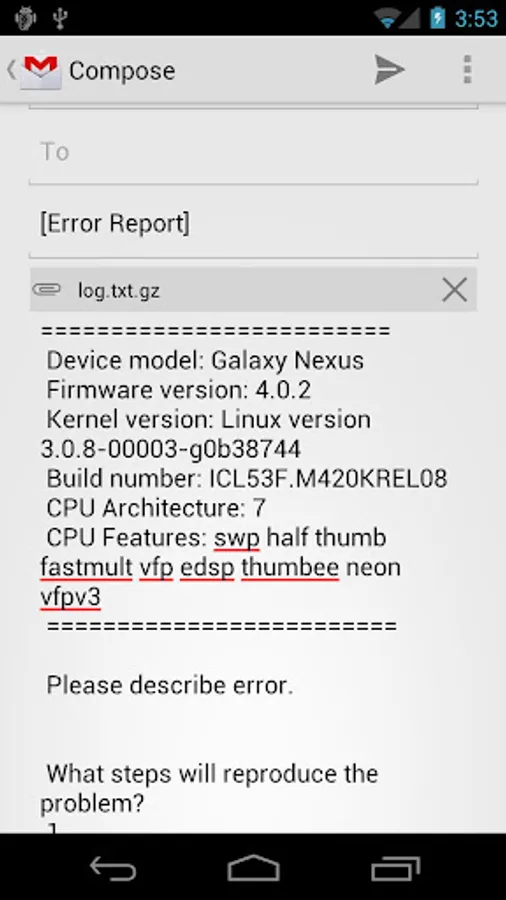The image size is (506, 900).
Task: Tap the Android Back navigation button
Action: (x=113, y=868)
